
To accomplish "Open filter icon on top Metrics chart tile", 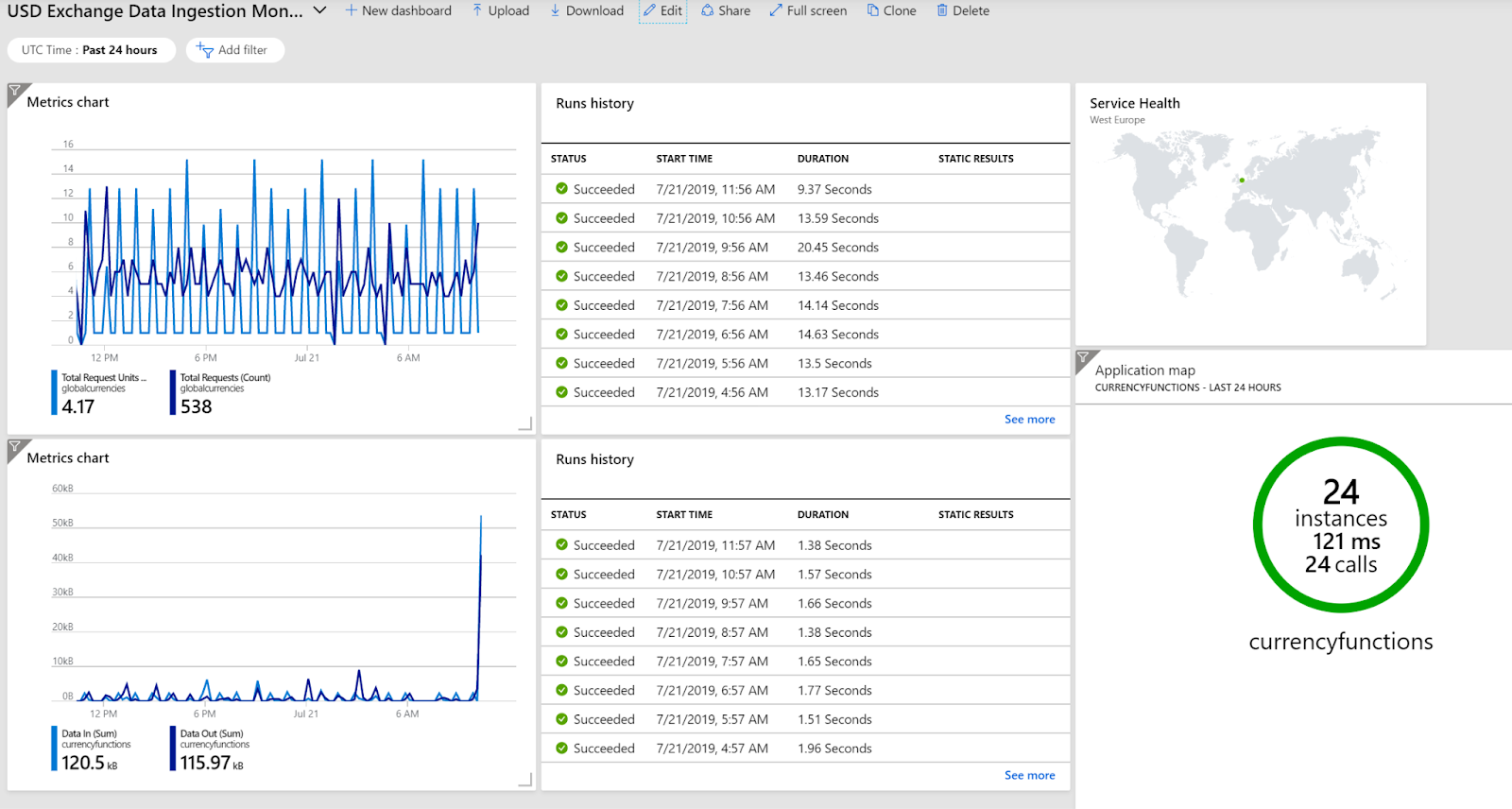I will 15,92.
